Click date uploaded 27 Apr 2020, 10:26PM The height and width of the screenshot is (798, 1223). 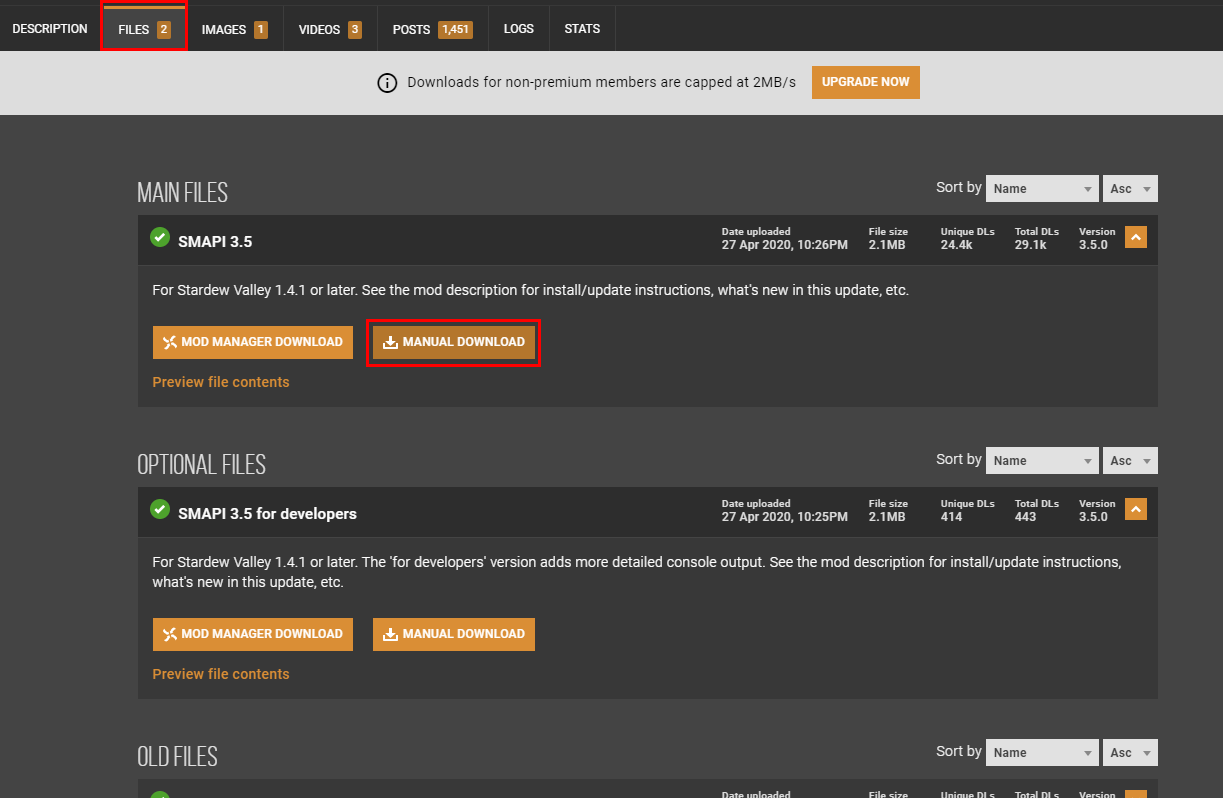[x=785, y=245]
